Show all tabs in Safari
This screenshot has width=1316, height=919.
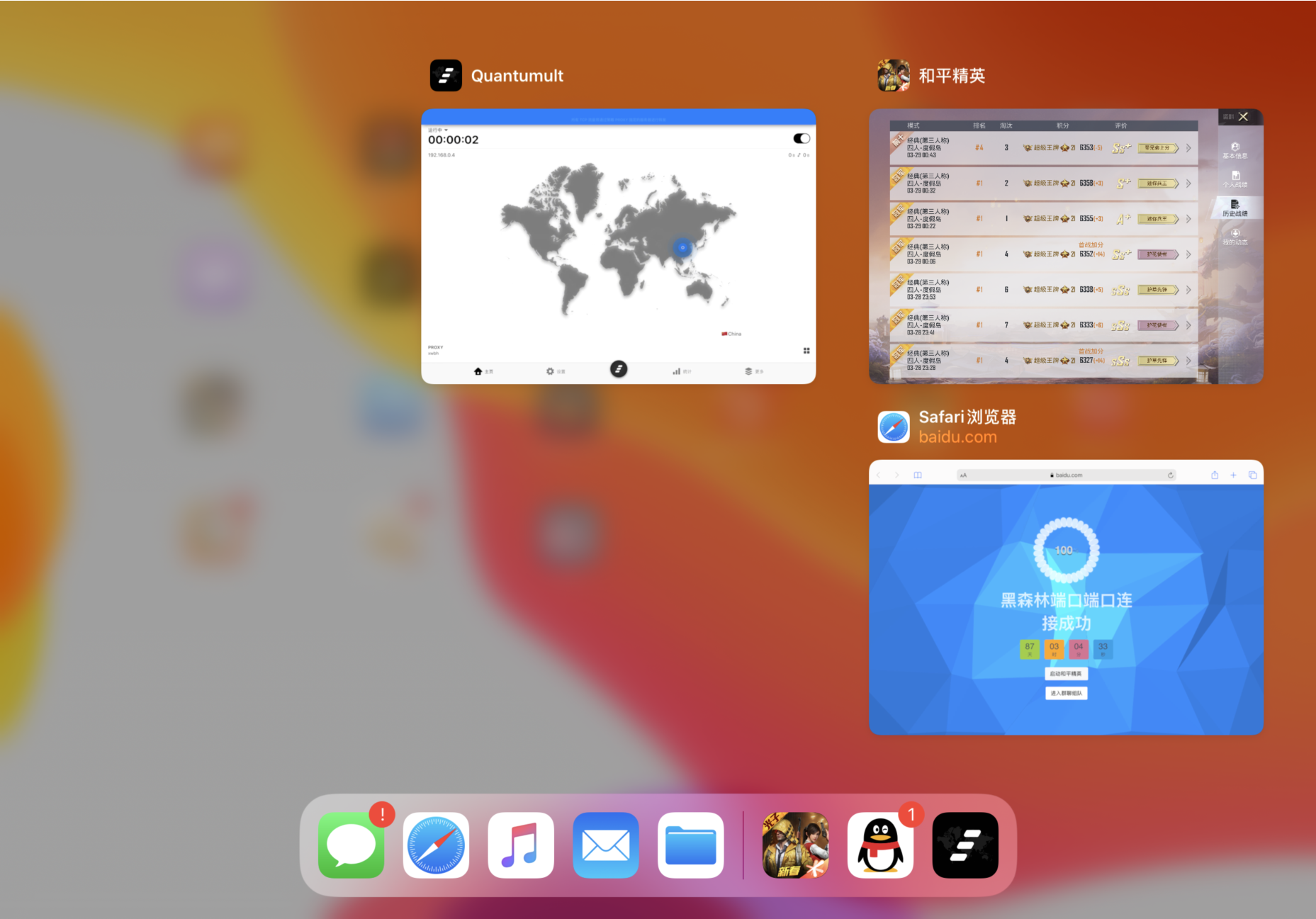1252,475
